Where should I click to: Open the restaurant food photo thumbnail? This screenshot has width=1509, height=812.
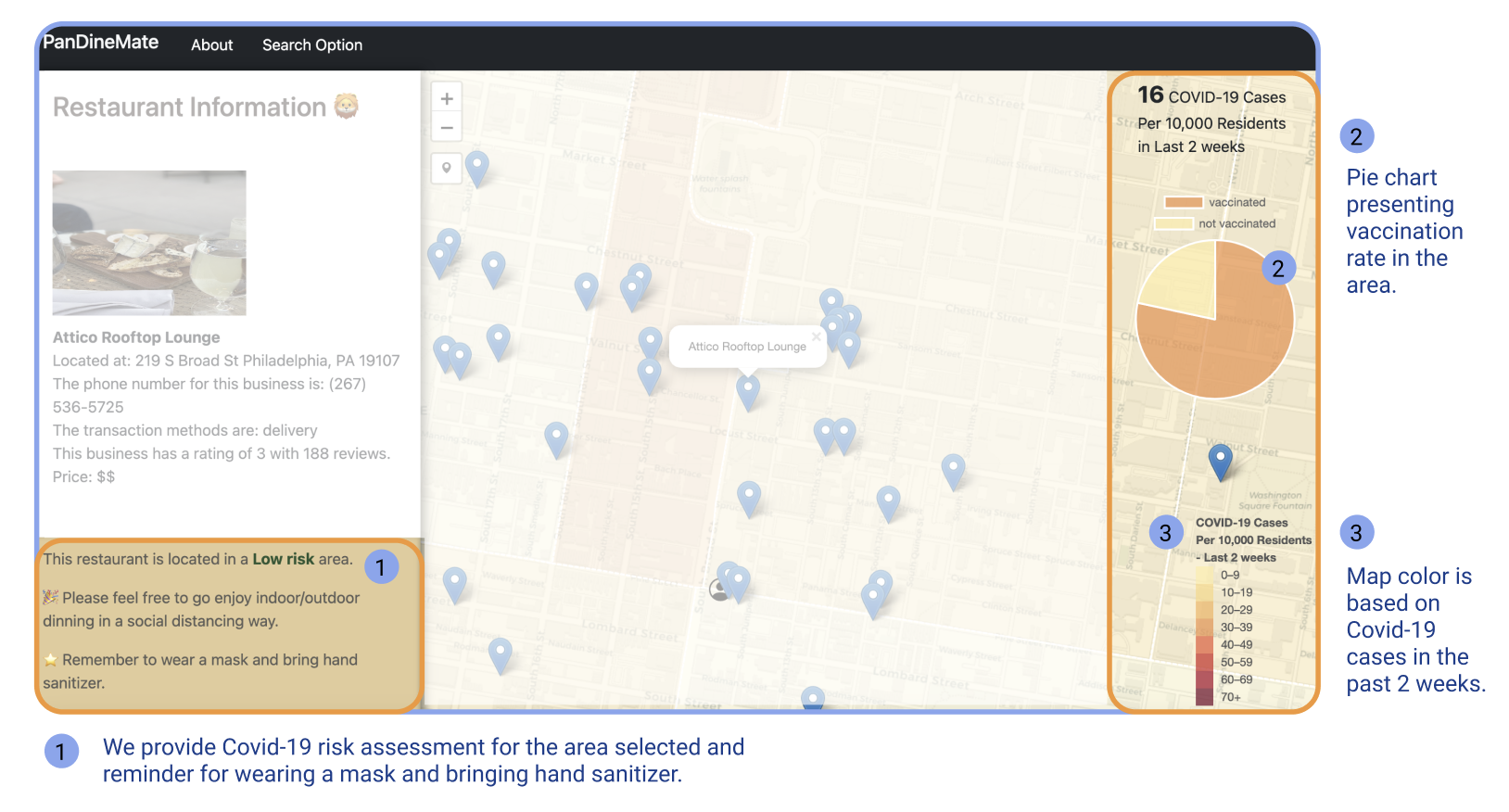tap(149, 243)
